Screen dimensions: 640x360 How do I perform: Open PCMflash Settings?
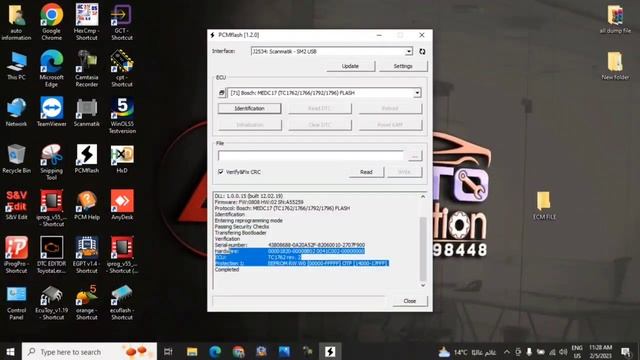(x=403, y=66)
